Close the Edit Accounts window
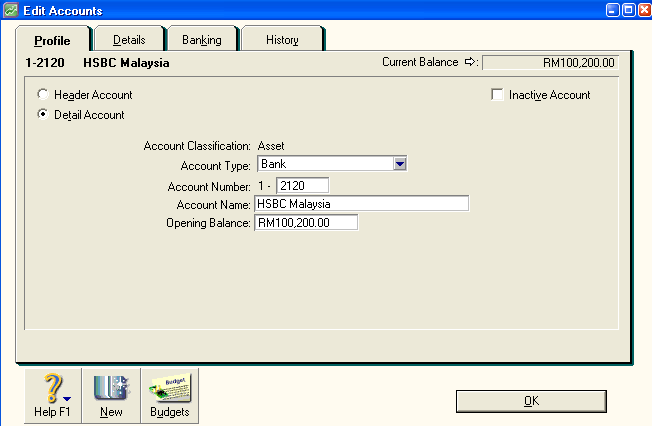 644,10
